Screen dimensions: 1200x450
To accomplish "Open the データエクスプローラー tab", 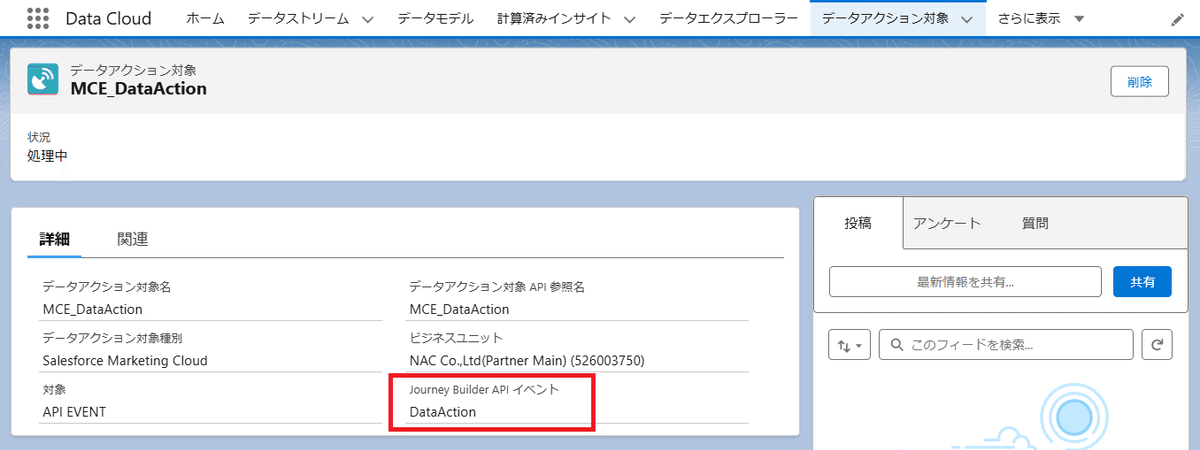I will (729, 19).
